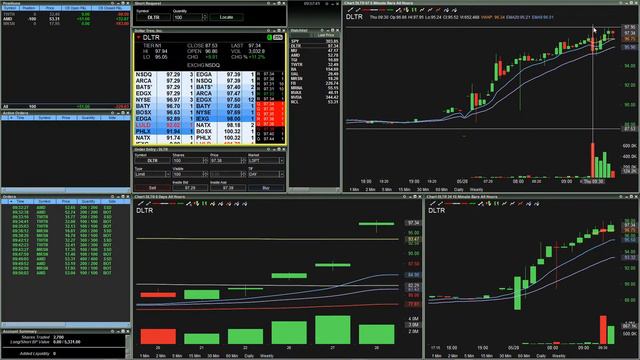Screen dimensions: 640x360
Task: Pick the pencil drawing tool in 5 Minute chart toolbar
Action: pos(399,10)
